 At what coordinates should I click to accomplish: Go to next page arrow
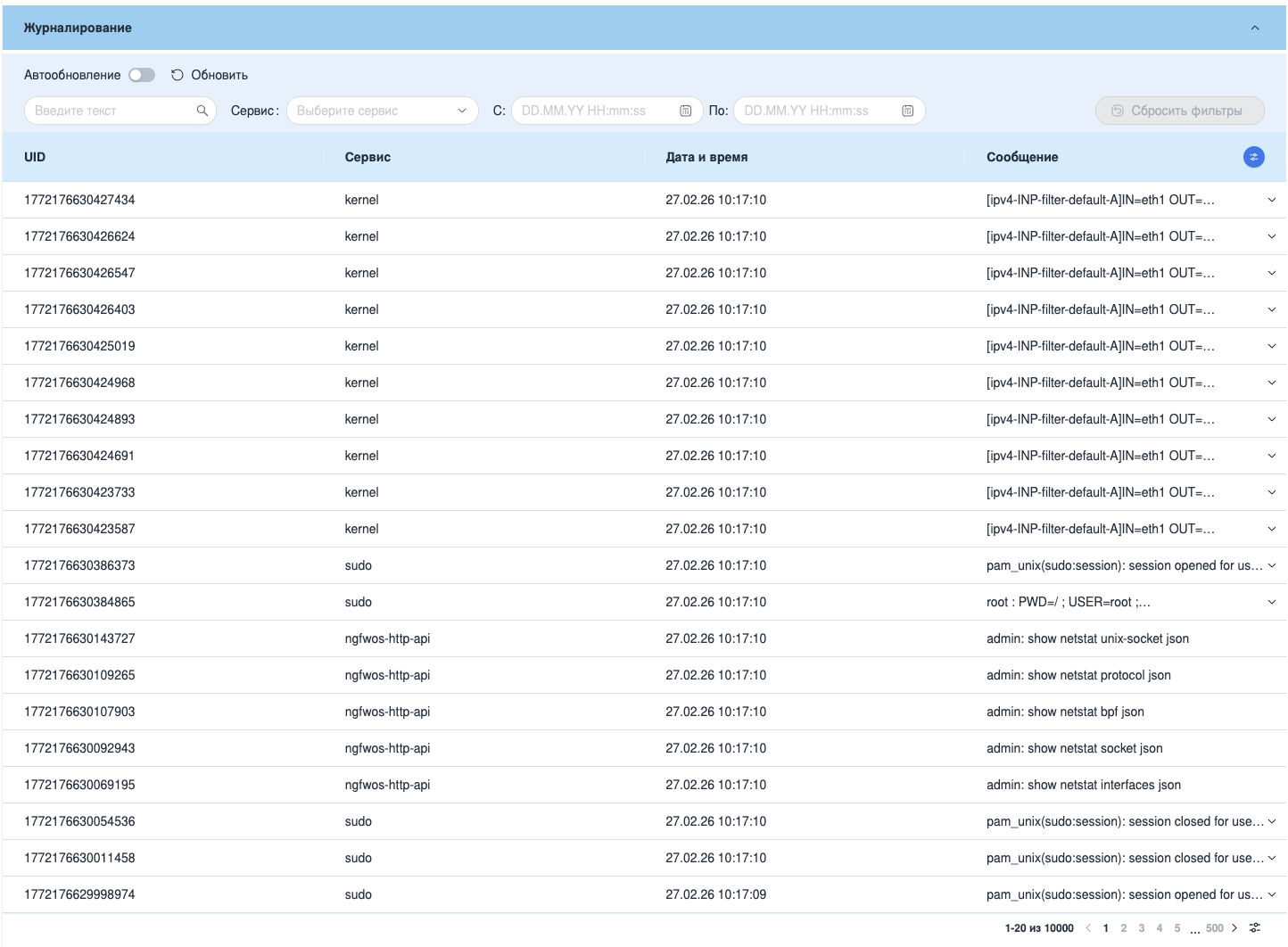tap(1234, 928)
